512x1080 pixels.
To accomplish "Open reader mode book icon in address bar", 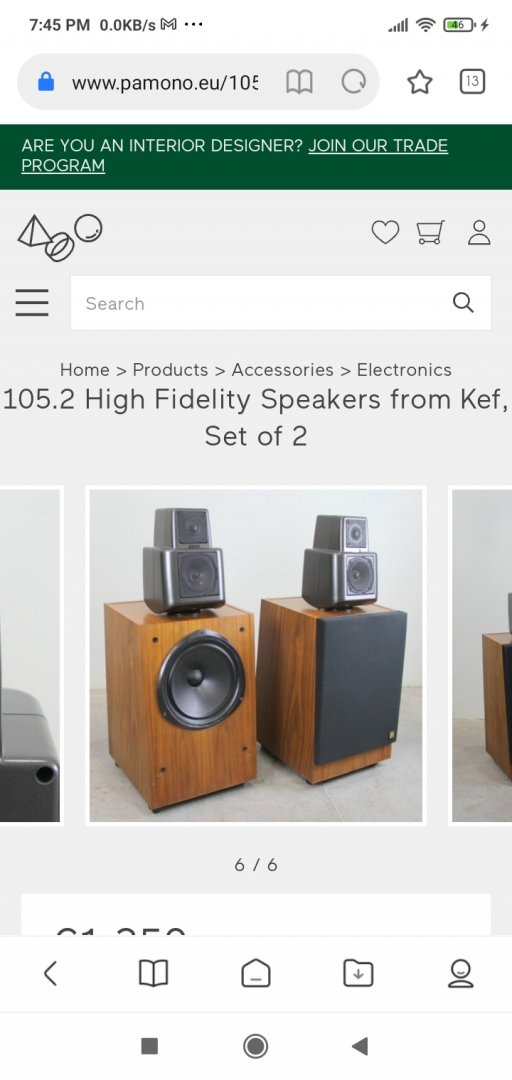I will pyautogui.click(x=299, y=83).
